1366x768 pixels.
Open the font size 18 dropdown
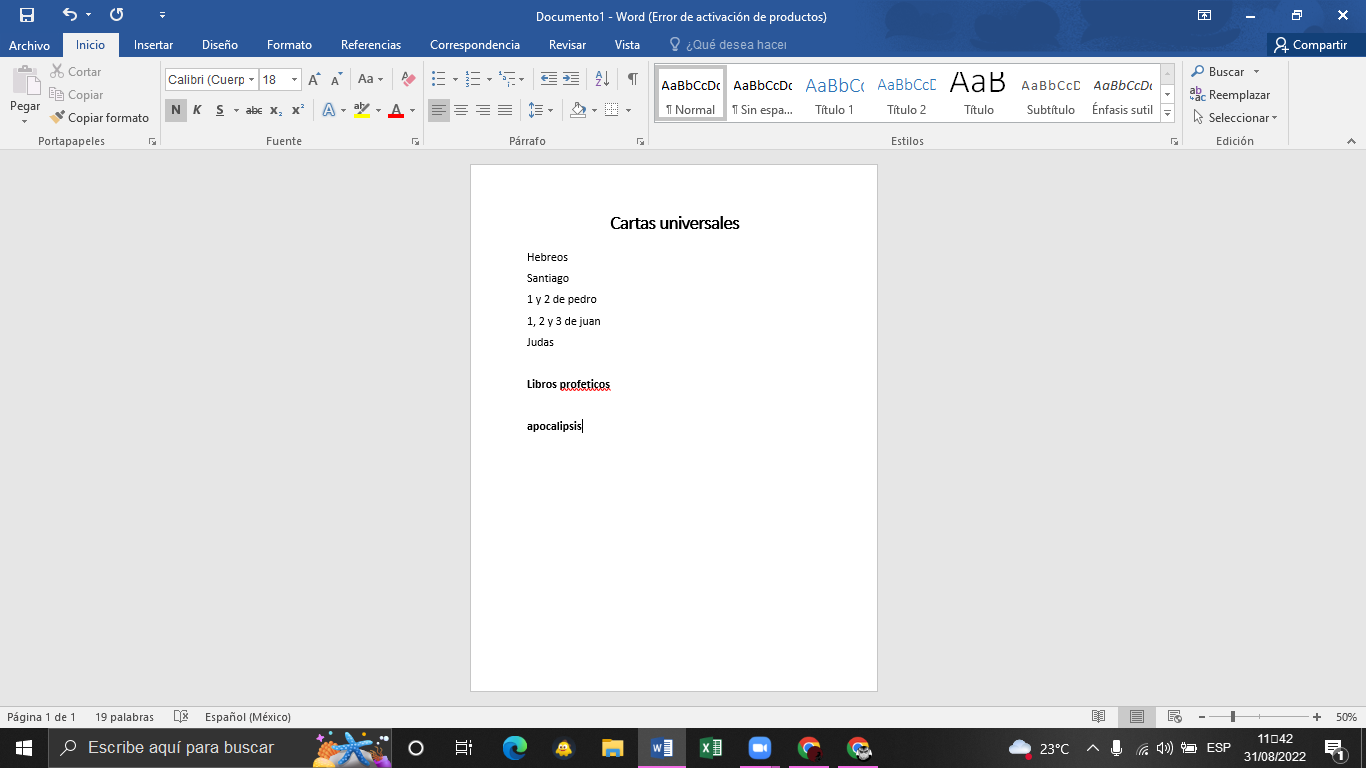pyautogui.click(x=294, y=79)
